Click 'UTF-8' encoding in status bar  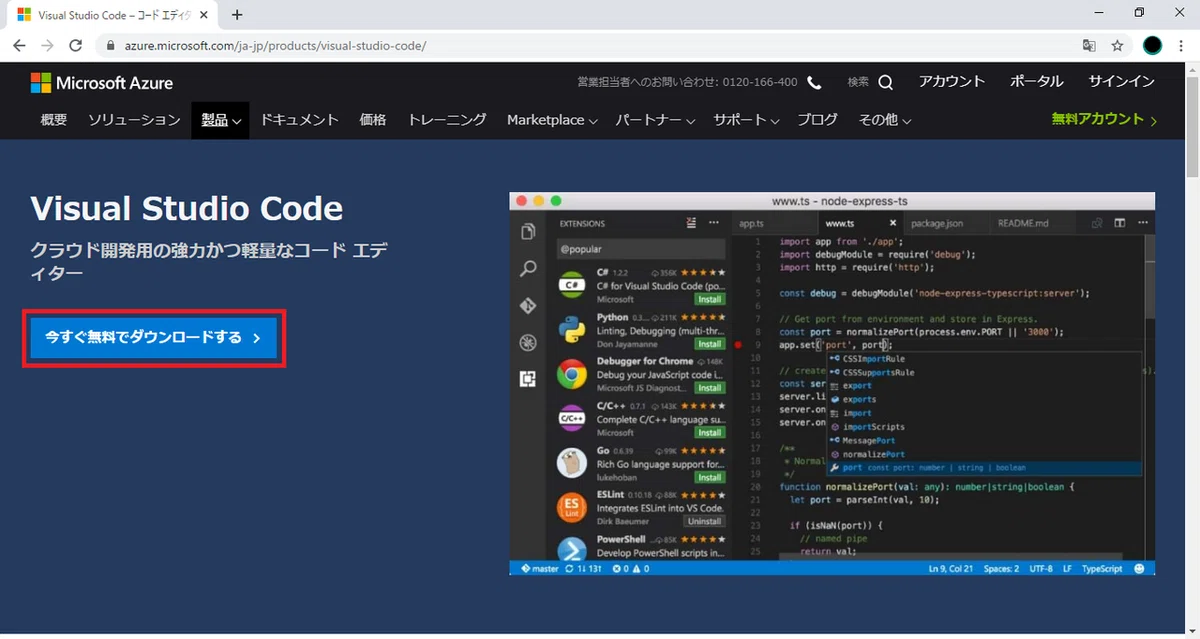coord(1041,568)
